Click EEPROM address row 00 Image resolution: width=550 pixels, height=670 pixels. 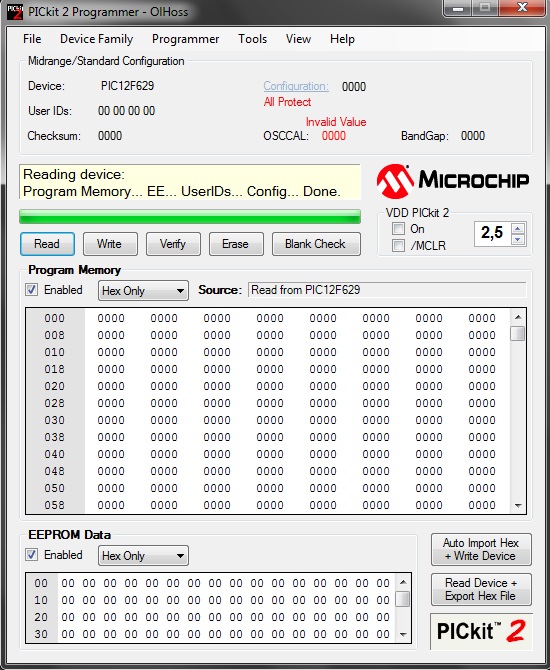[x=41, y=583]
